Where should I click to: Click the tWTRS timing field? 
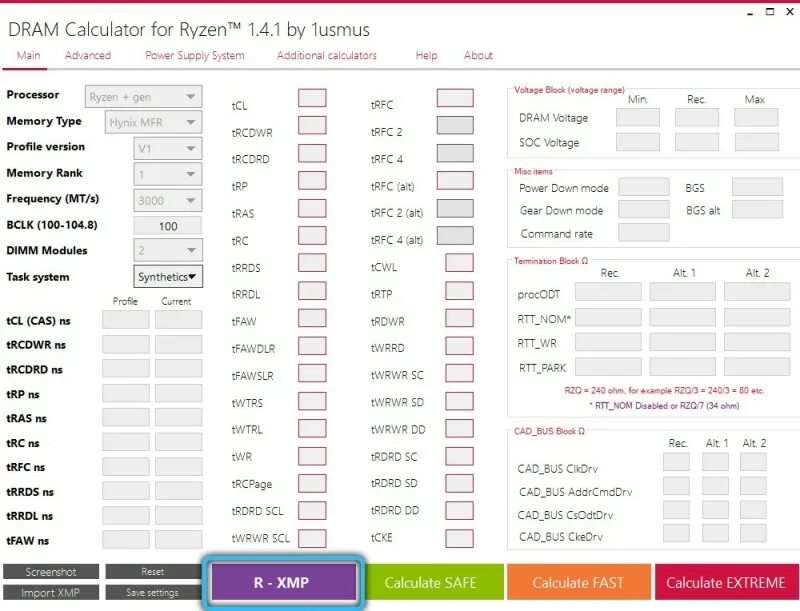312,401
